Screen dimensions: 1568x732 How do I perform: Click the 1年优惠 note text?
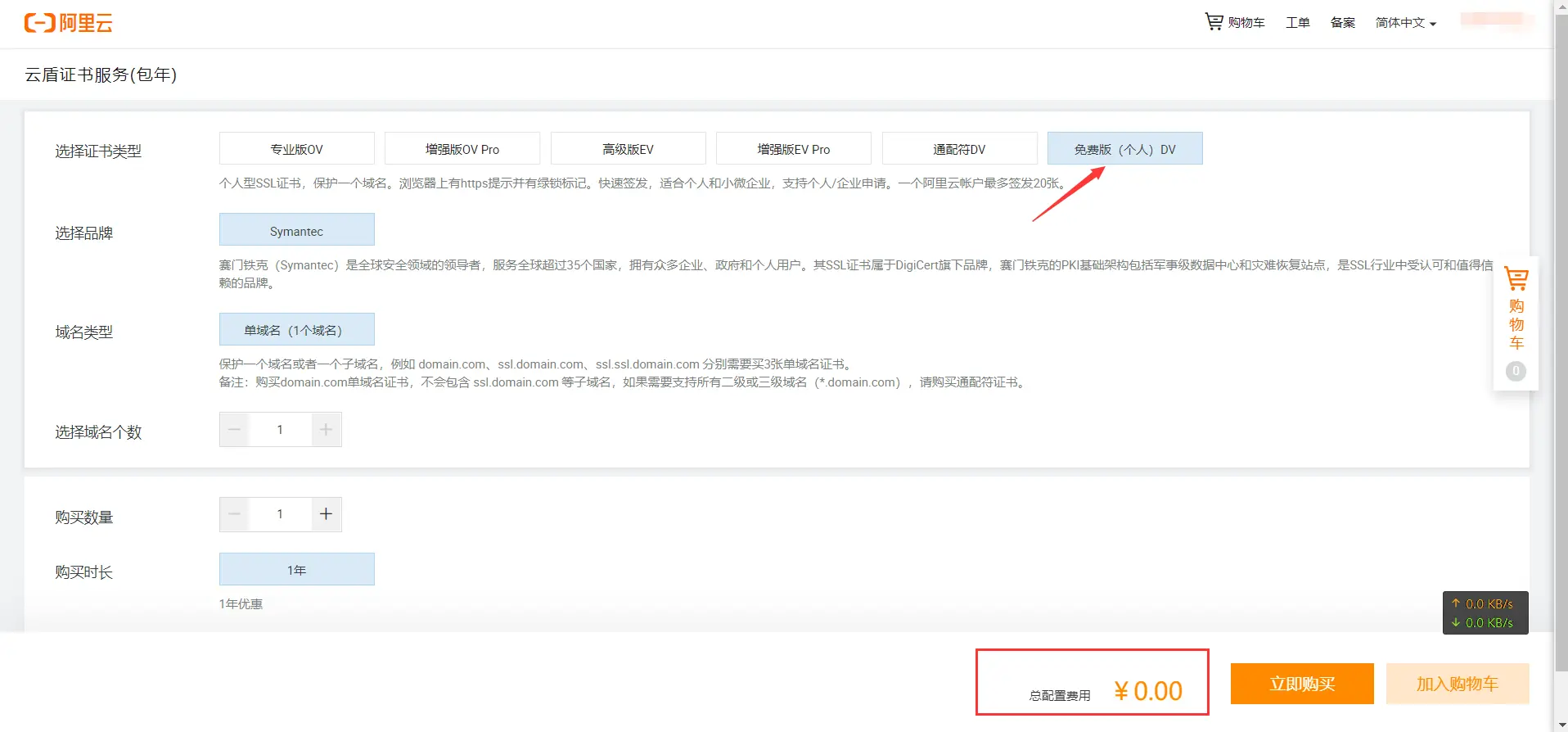(241, 604)
